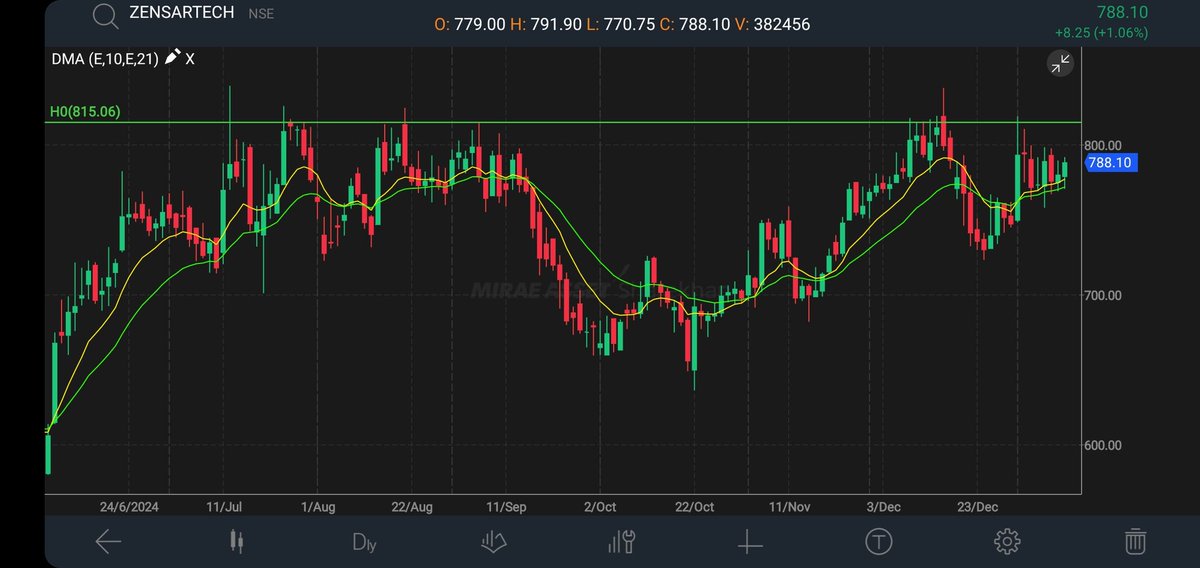Click the 788.10 current price tag on the axis
This screenshot has height=568, width=1200.
pos(1112,163)
